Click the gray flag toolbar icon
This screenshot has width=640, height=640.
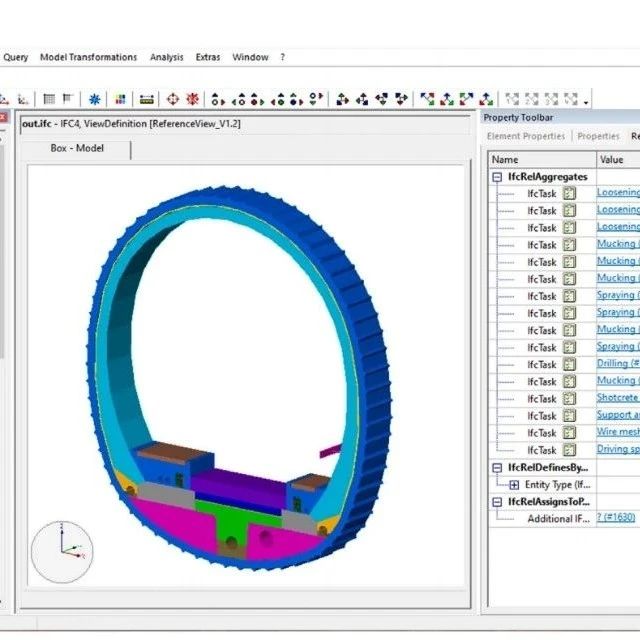(68, 99)
